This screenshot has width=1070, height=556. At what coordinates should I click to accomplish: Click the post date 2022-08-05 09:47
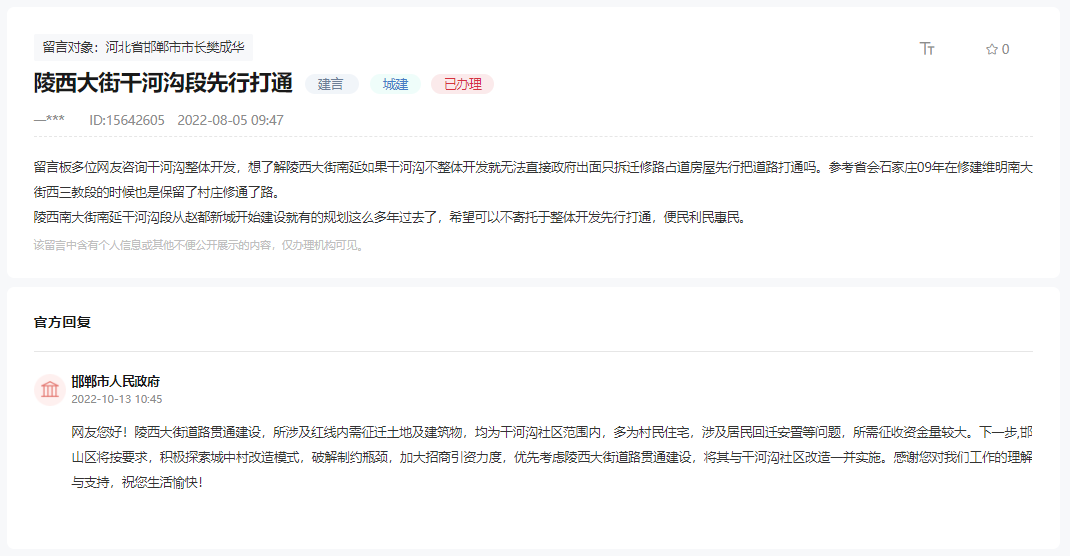click(x=231, y=120)
